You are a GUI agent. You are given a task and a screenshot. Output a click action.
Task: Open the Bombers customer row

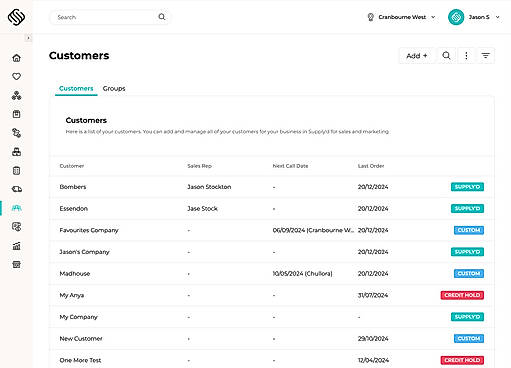(271, 187)
